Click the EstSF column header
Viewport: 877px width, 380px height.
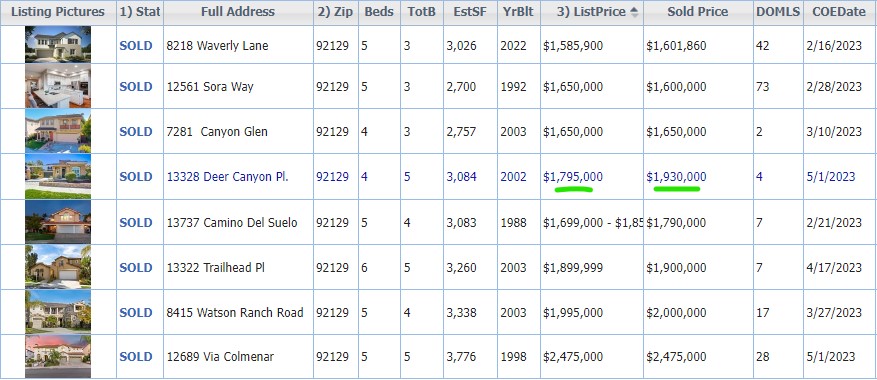tap(470, 12)
